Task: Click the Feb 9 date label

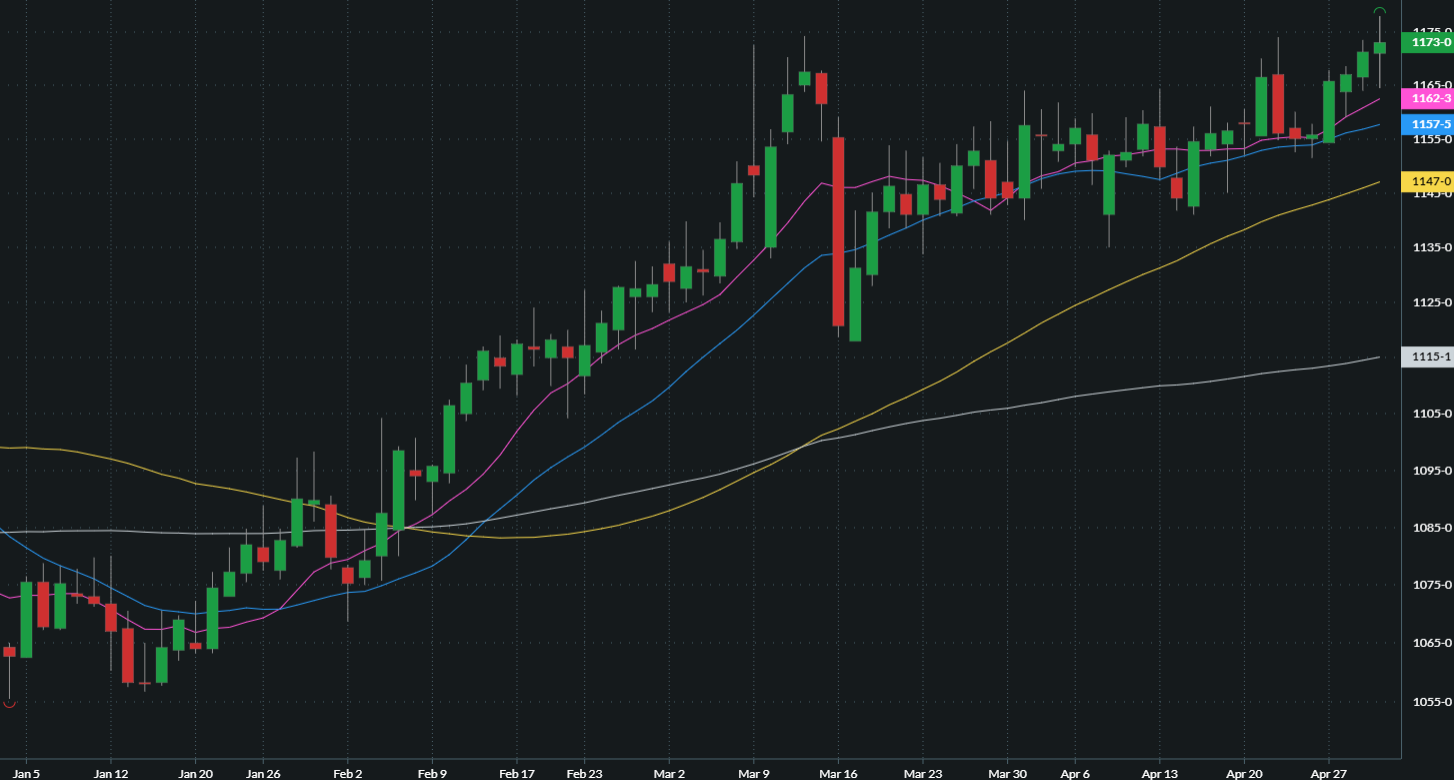Action: tap(432, 772)
